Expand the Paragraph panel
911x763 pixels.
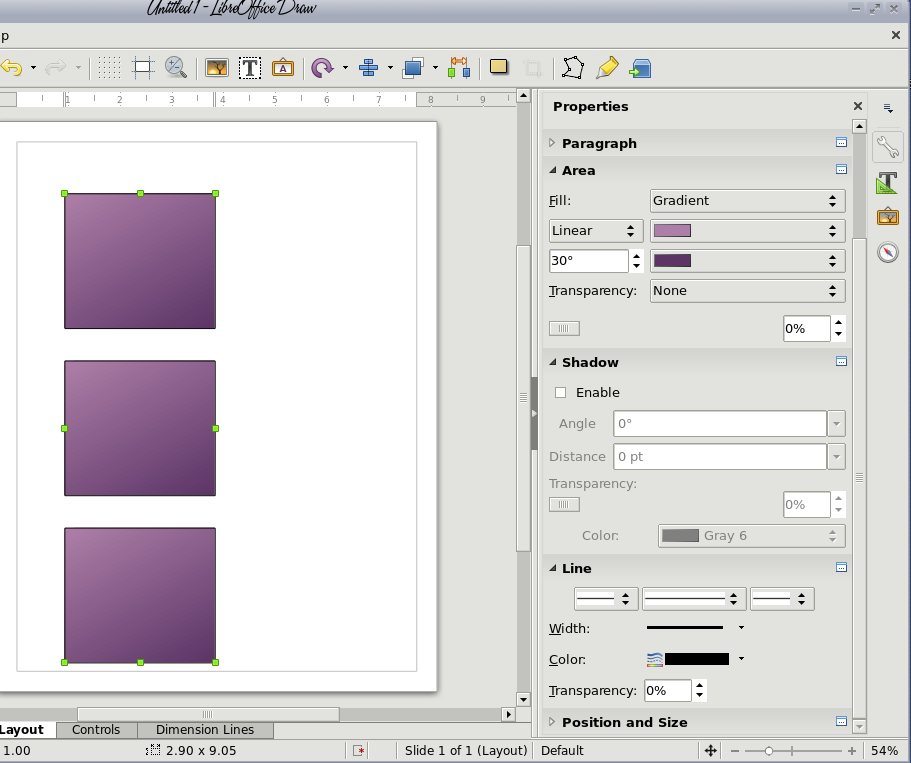pyautogui.click(x=552, y=143)
